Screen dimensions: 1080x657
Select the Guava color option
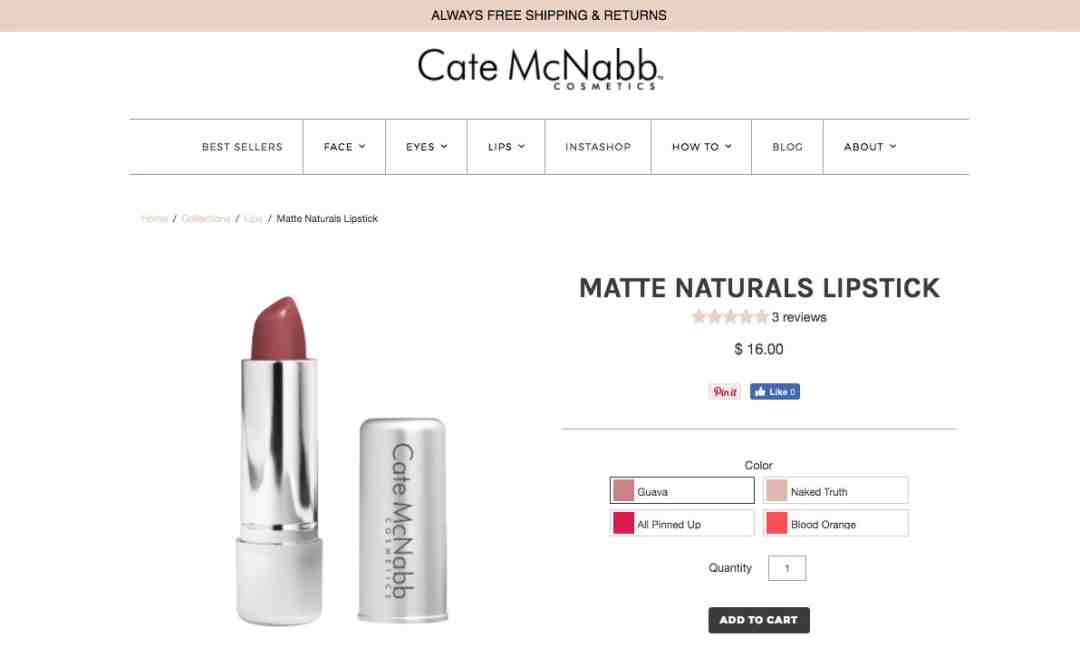pyautogui.click(x=682, y=491)
